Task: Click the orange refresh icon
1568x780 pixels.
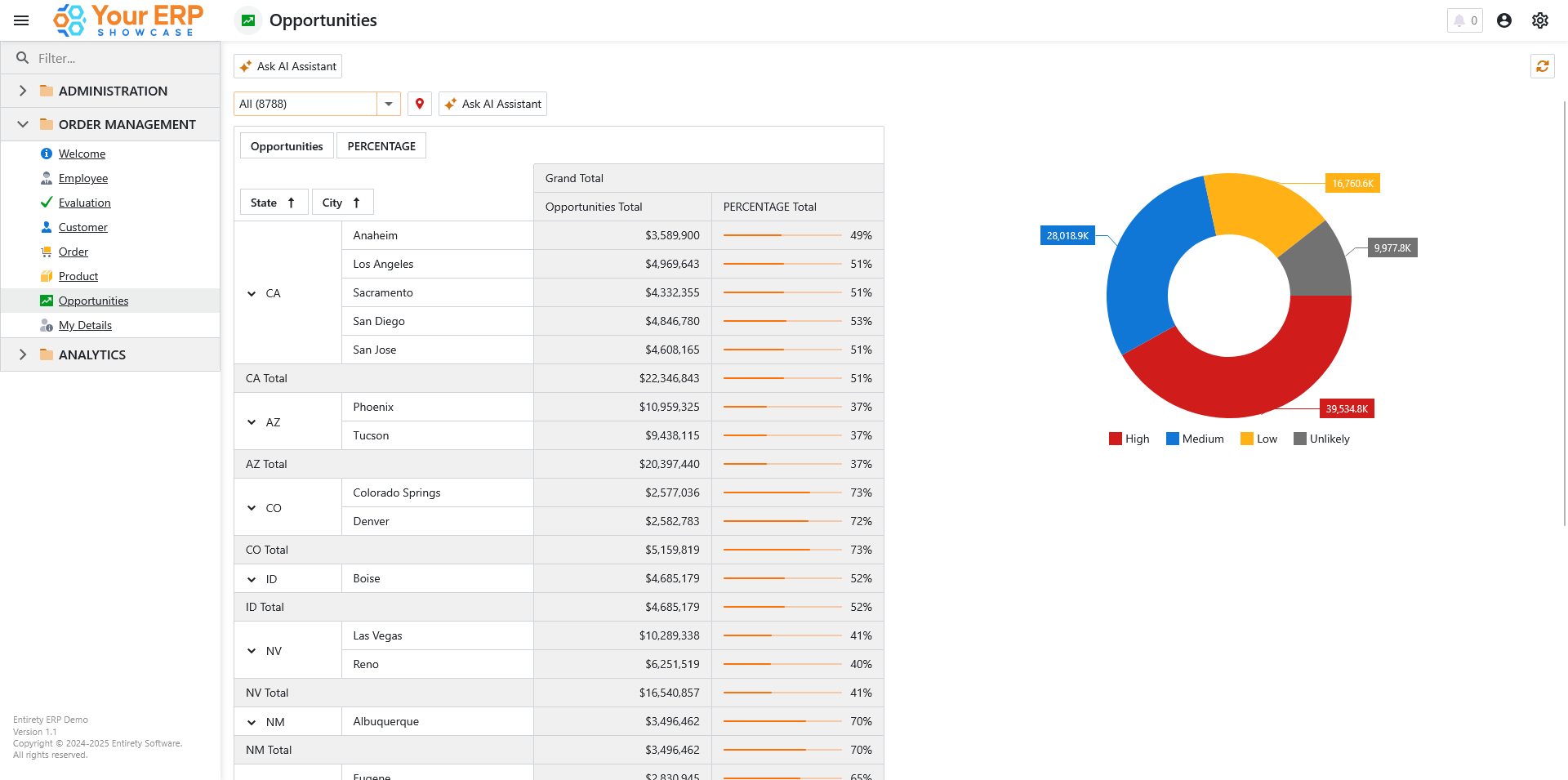Action: click(x=1542, y=66)
